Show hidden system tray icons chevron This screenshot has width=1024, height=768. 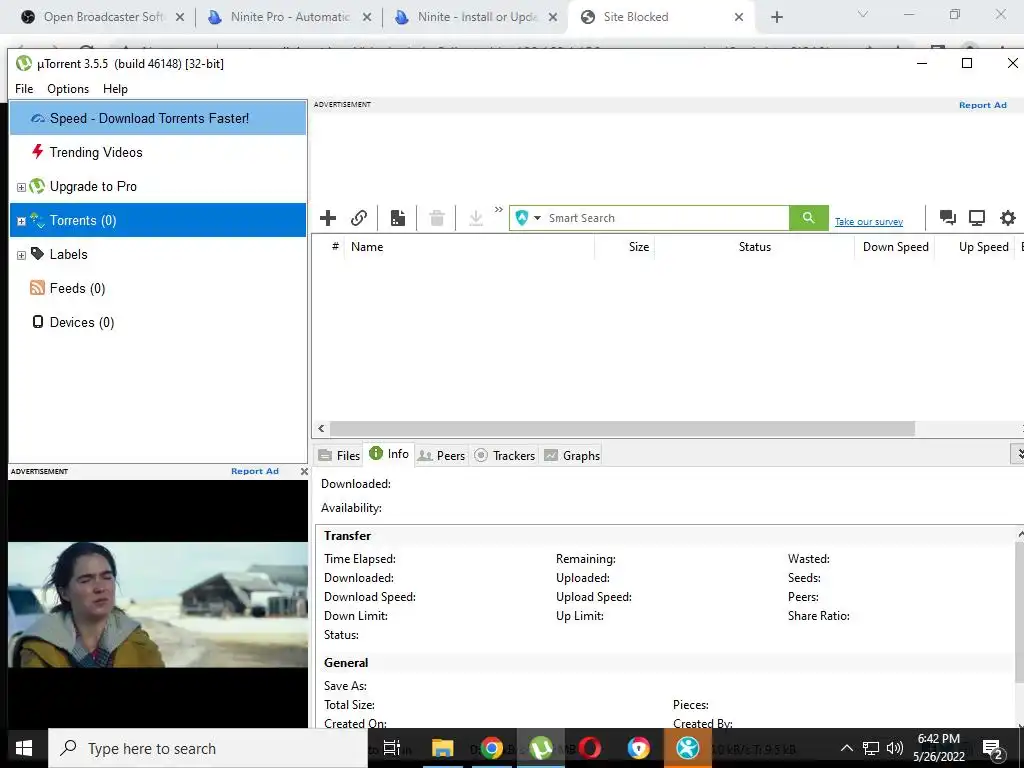846,748
